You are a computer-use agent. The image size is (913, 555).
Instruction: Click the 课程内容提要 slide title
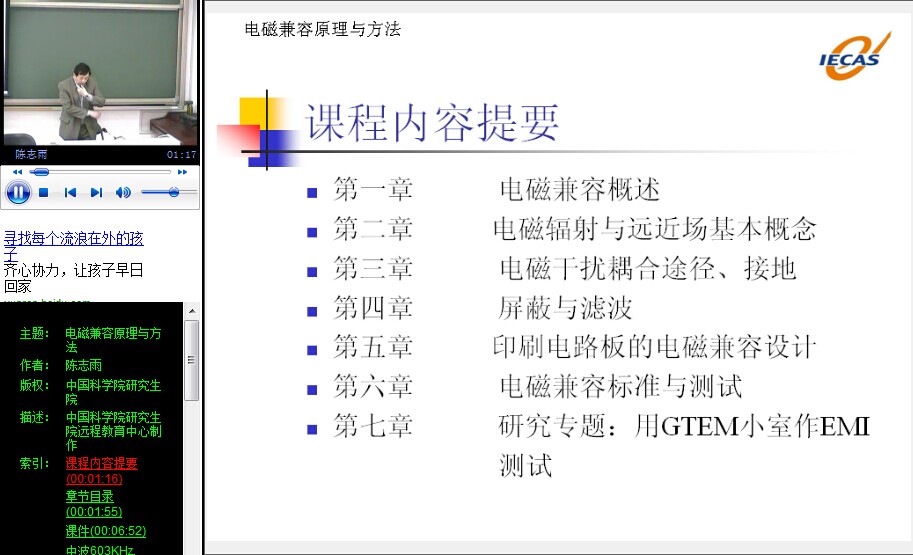(432, 122)
